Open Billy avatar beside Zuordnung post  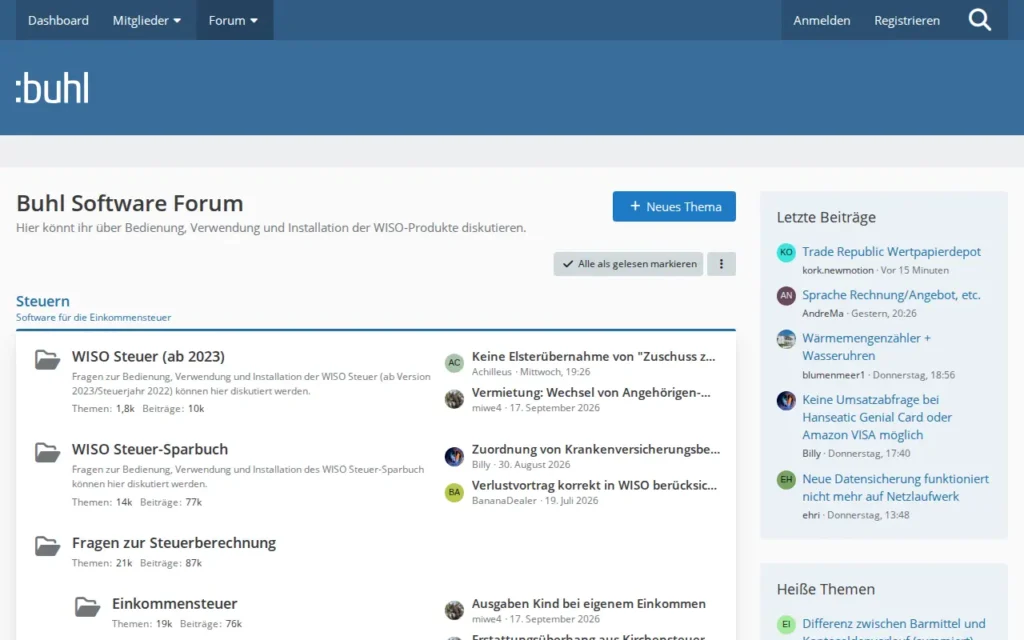(x=454, y=456)
